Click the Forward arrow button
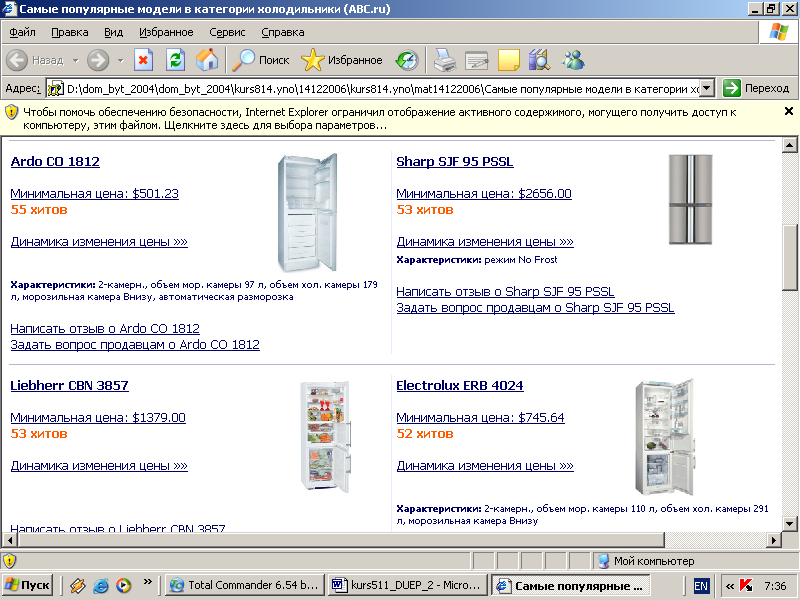Viewport: 800px width, 600px height. click(x=97, y=60)
